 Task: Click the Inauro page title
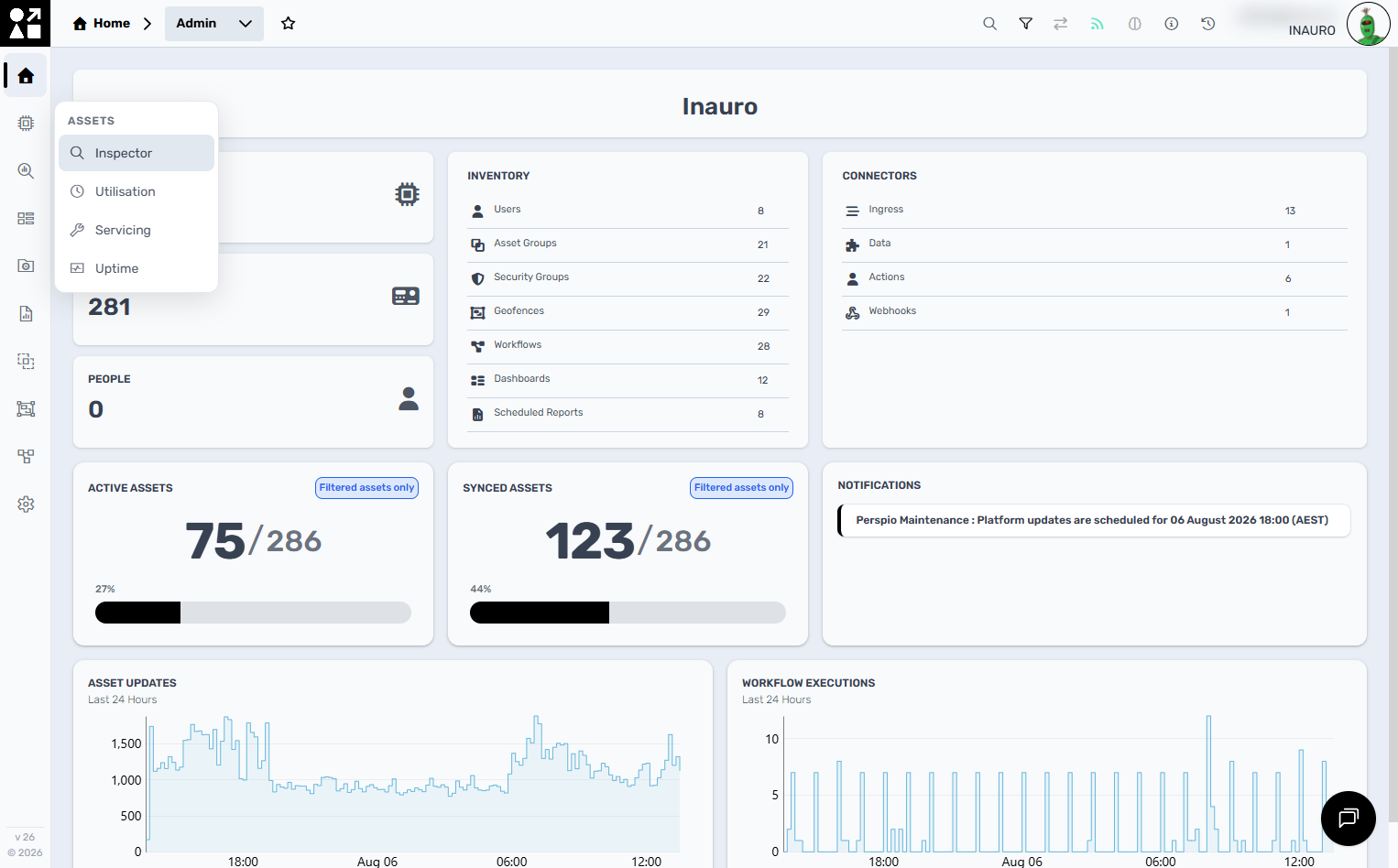[720, 106]
